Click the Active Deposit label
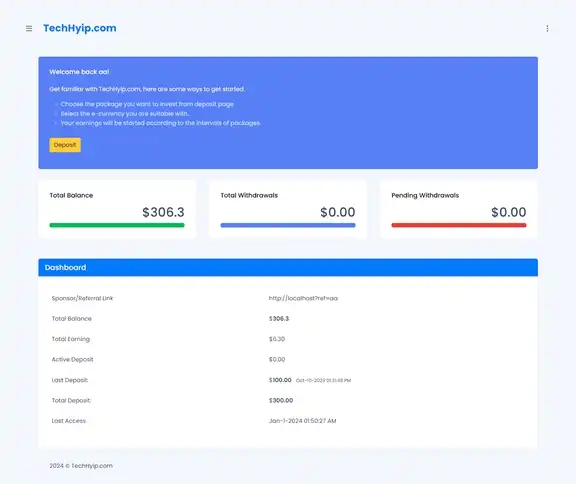 pyautogui.click(x=72, y=360)
